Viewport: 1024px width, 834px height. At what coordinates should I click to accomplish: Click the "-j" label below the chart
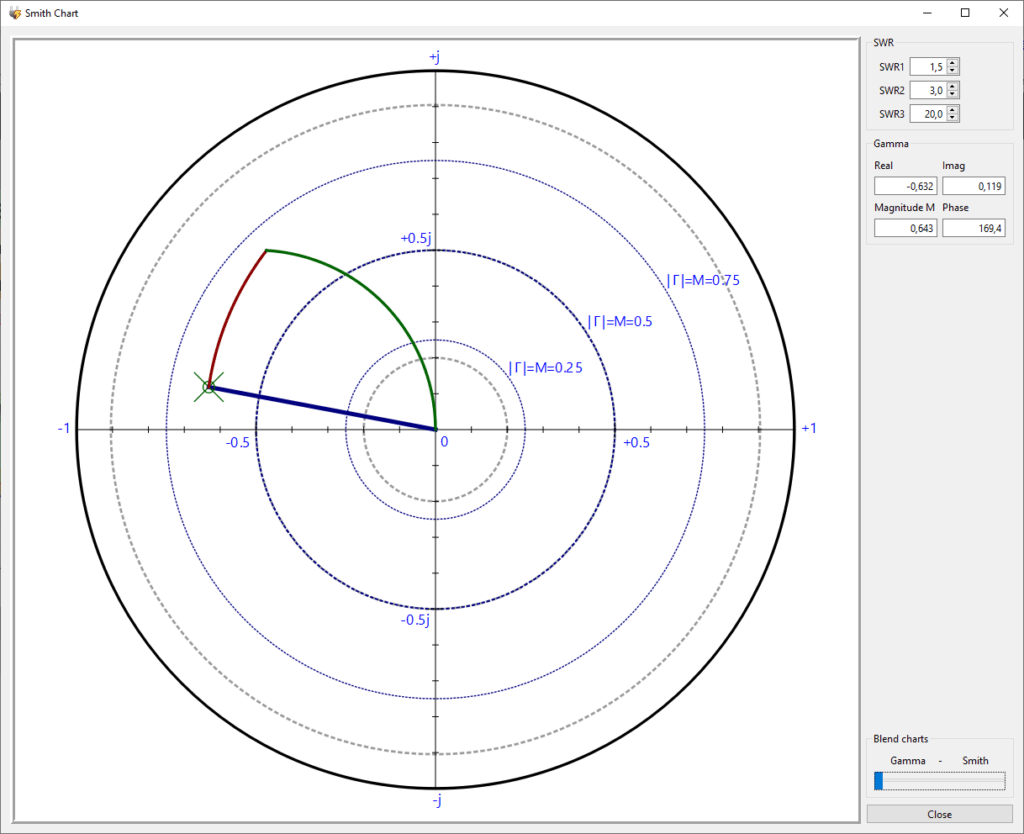[x=437, y=800]
